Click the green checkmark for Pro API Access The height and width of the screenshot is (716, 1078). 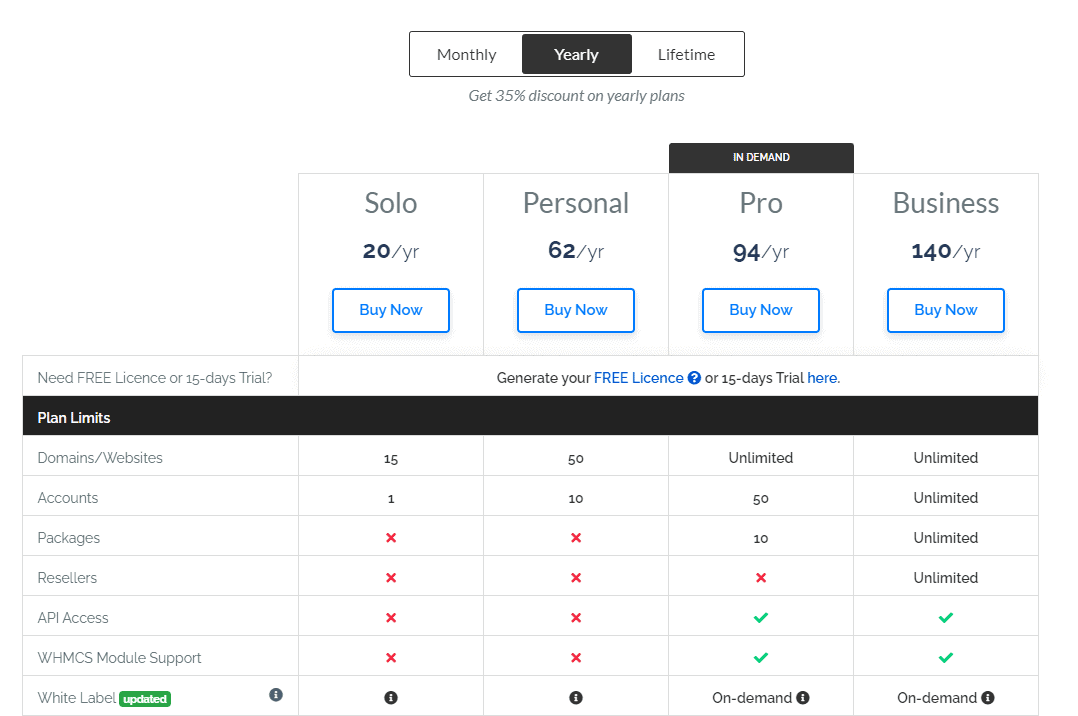click(x=761, y=617)
